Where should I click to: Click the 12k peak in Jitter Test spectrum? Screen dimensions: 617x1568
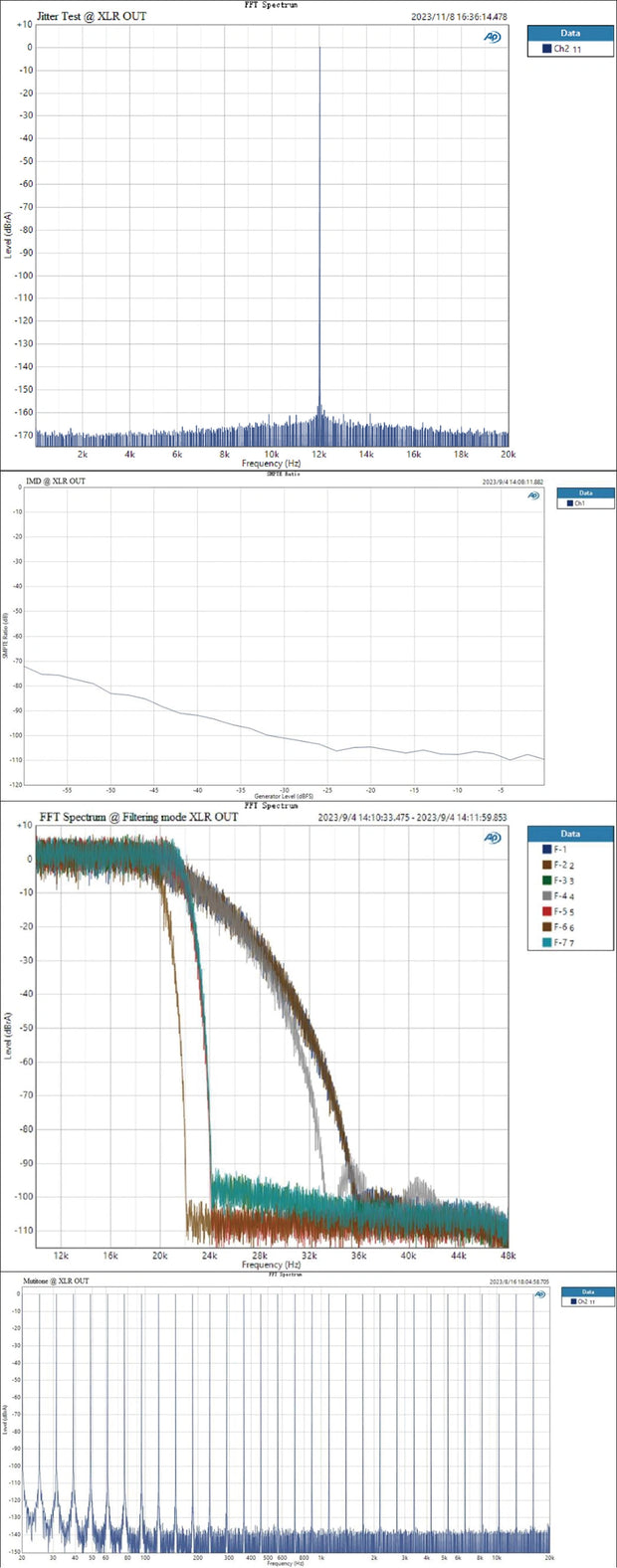click(319, 50)
